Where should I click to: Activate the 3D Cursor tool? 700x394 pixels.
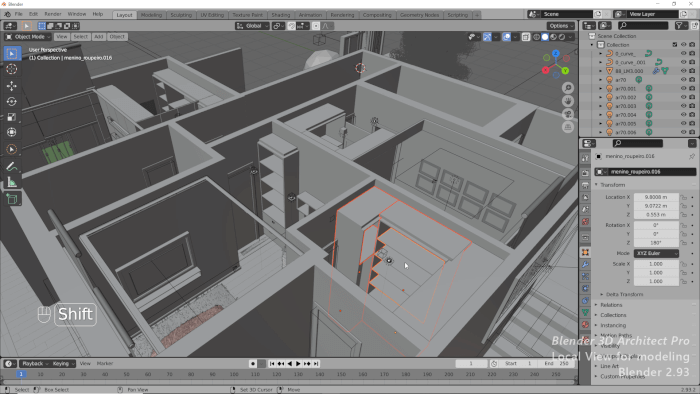click(12, 69)
